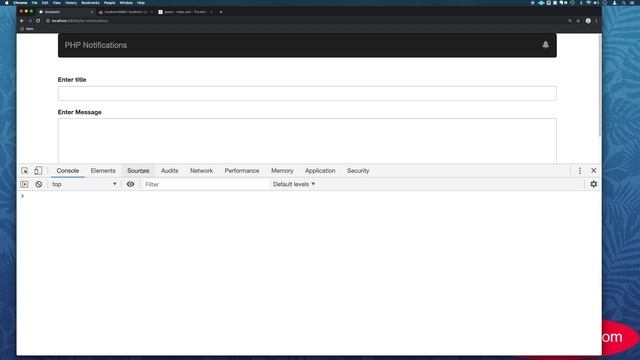The image size is (640, 360).
Task: Close the first browser tab
Action: [x=91, y=12]
